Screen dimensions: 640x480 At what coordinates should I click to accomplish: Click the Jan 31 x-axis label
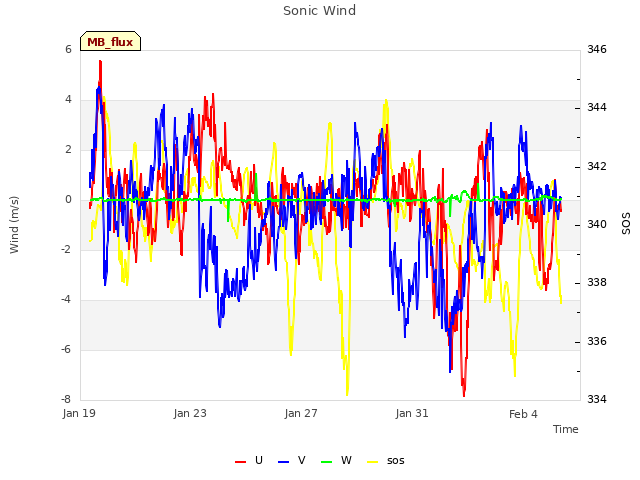pos(412,413)
